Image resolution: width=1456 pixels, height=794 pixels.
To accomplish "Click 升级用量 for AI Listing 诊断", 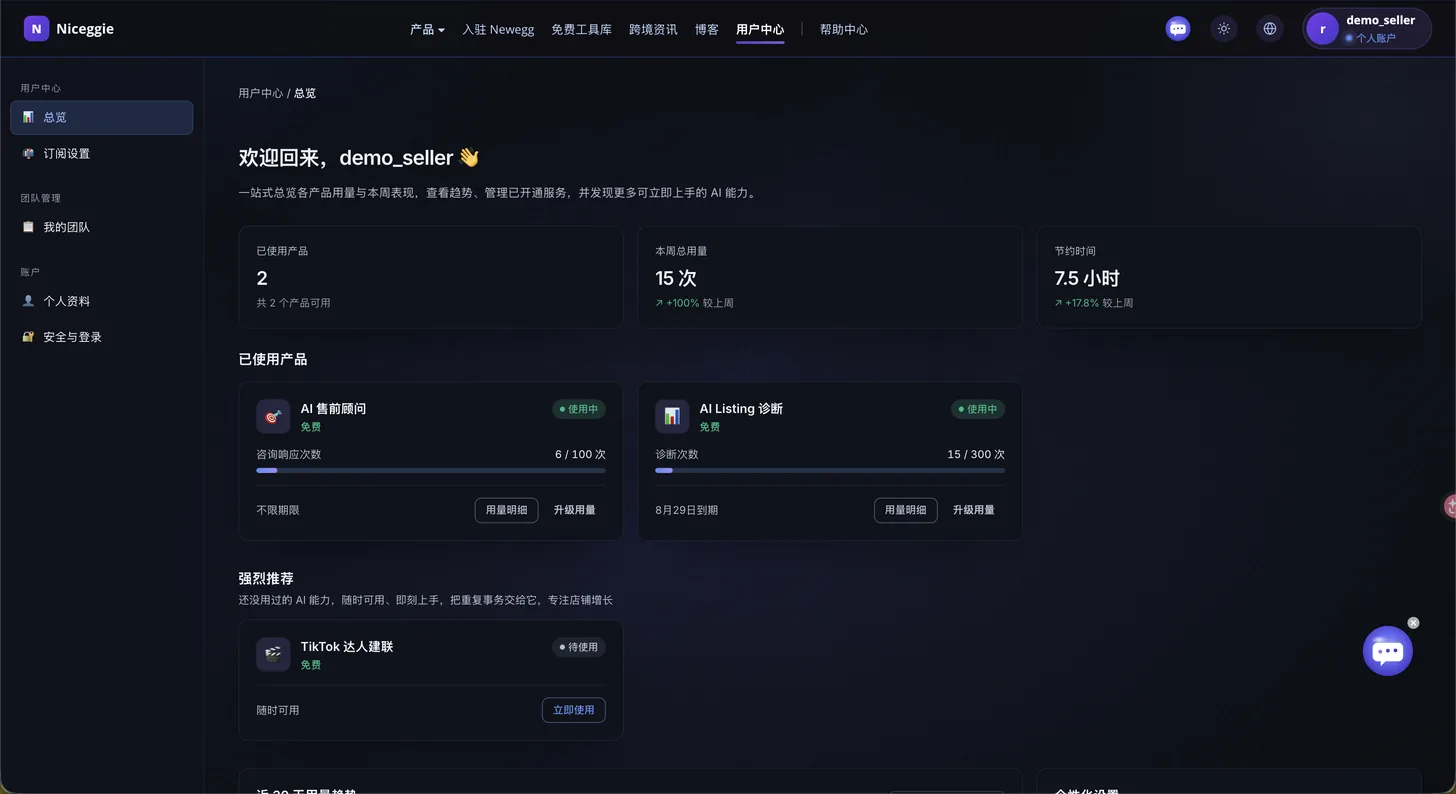I will (974, 510).
